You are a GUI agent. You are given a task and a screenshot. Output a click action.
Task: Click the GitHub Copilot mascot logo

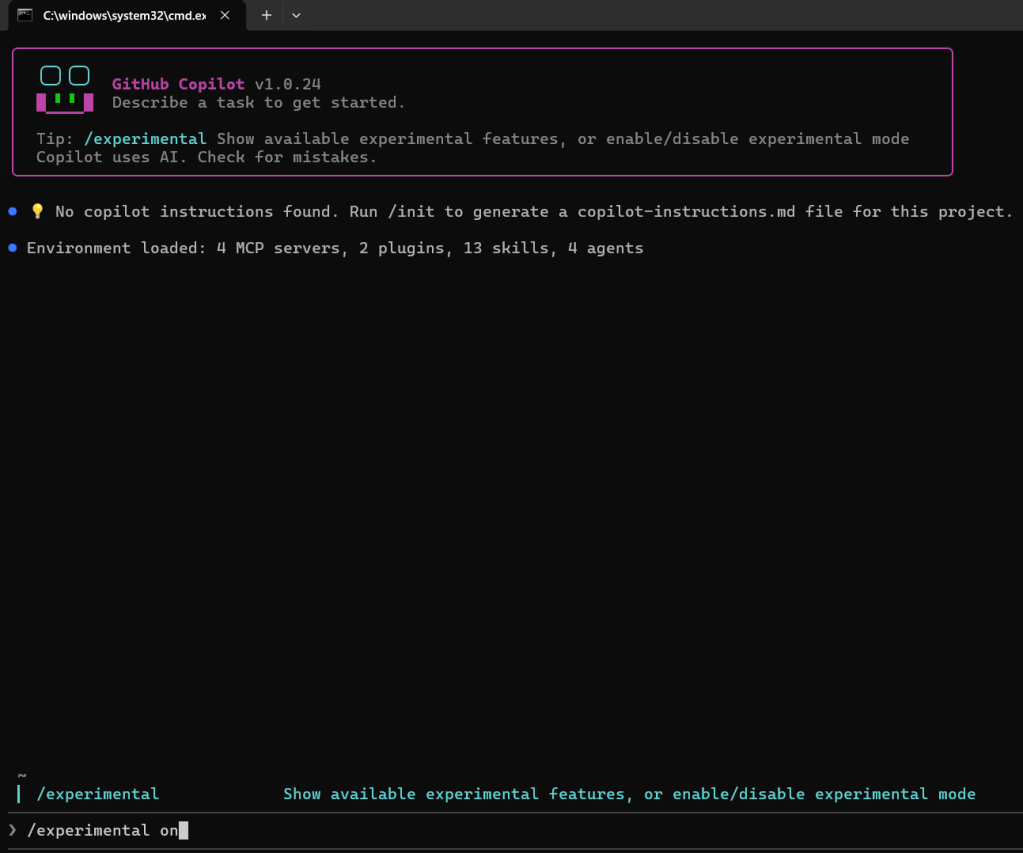(x=65, y=89)
